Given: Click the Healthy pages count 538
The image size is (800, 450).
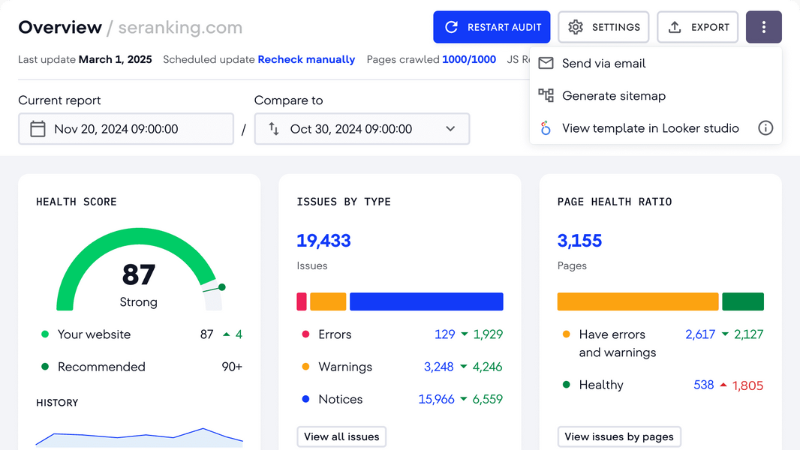Looking at the screenshot, I should click(x=704, y=385).
